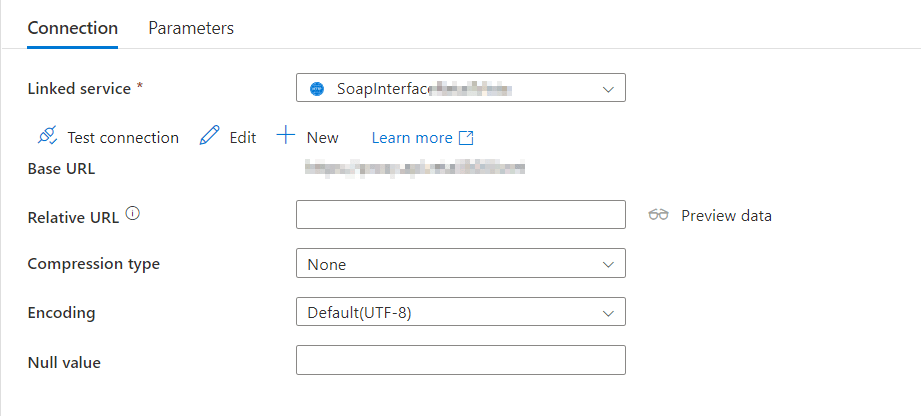Open the Encoding dropdown chevron
This screenshot has width=921, height=416.
[607, 313]
